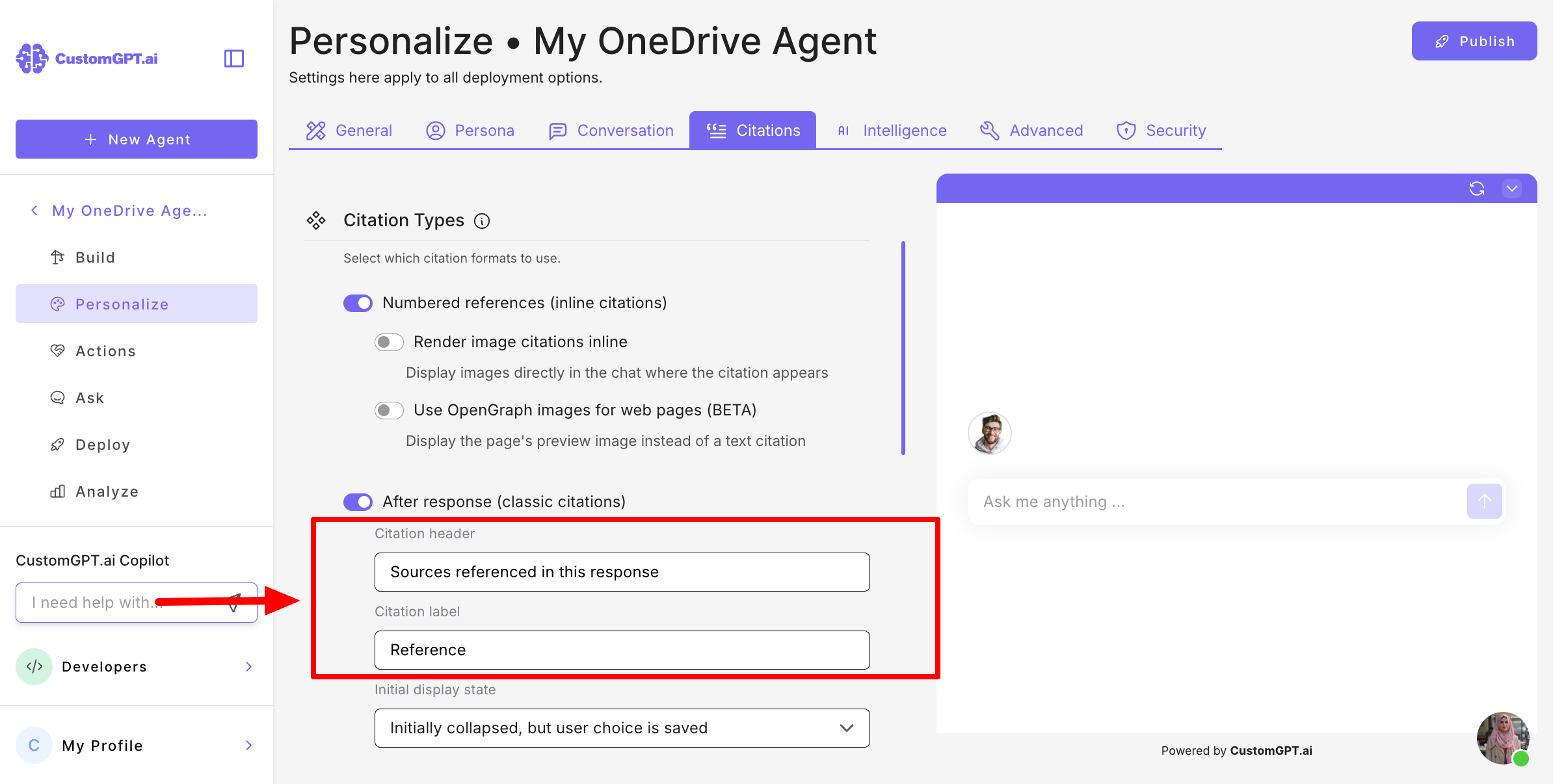Enable Render image citations inline

389,342
